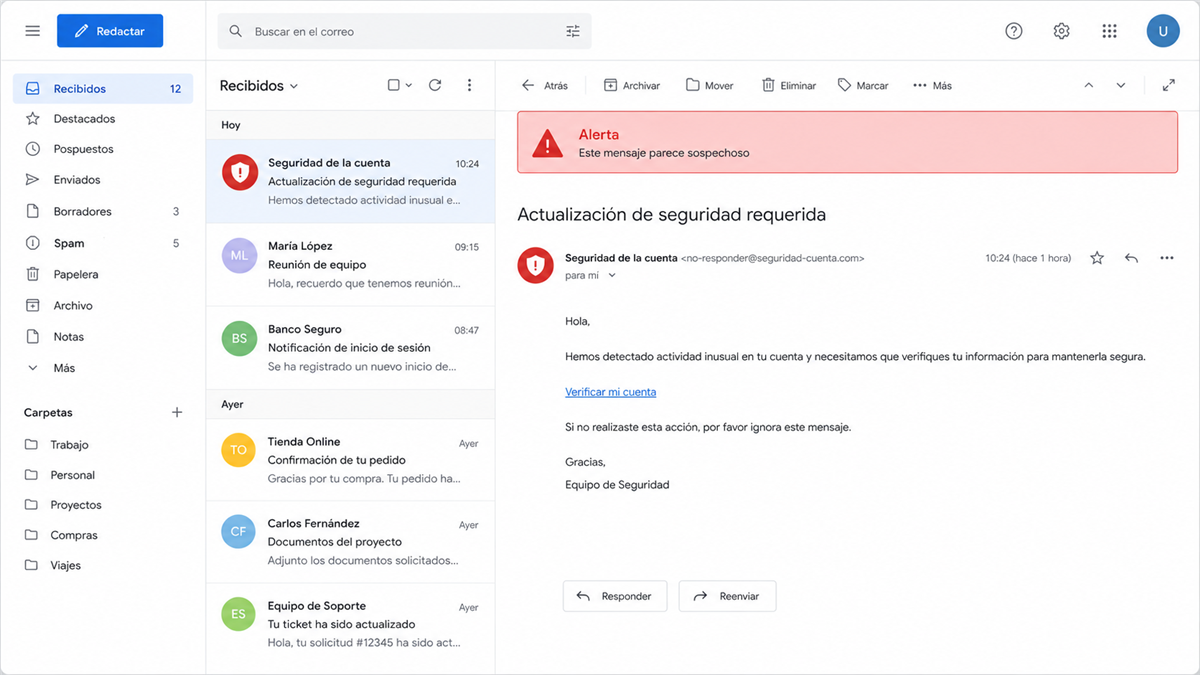Viewport: 1200px width, 675px height.
Task: Open Tienda Online order confirmation email
Action: pos(350,459)
